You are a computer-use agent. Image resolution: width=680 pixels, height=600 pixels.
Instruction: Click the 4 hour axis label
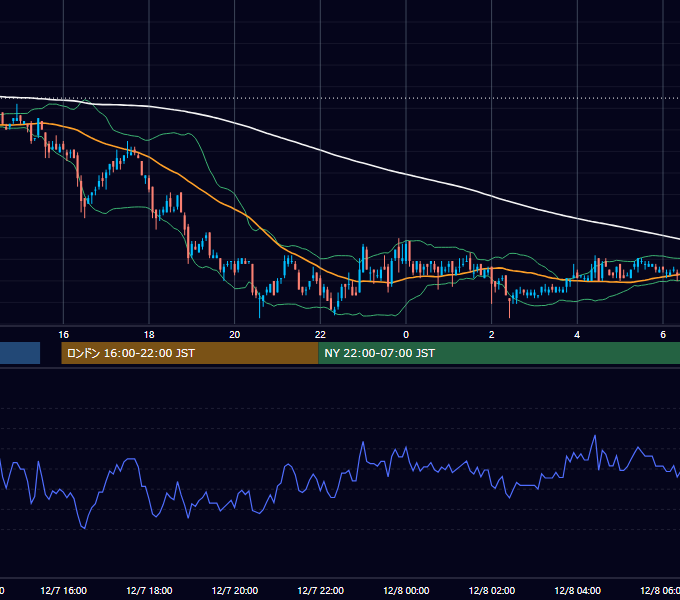click(x=577, y=335)
